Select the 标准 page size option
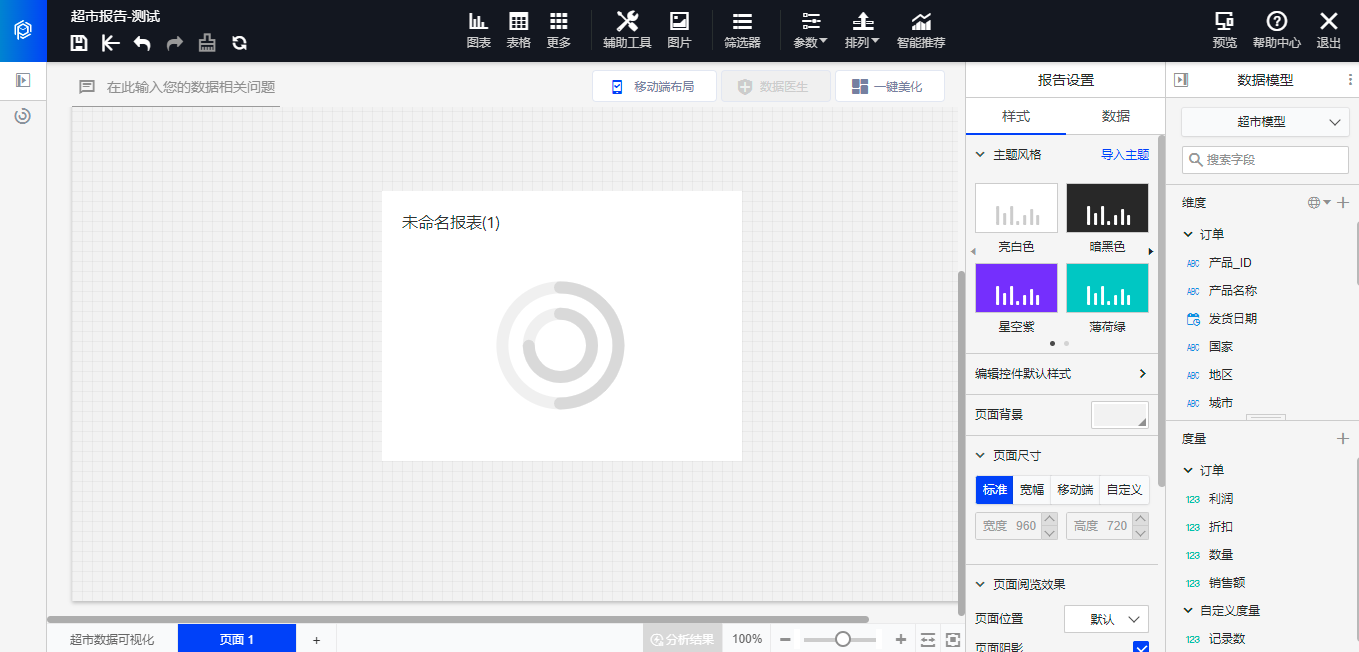Image resolution: width=1359 pixels, height=652 pixels. (994, 490)
